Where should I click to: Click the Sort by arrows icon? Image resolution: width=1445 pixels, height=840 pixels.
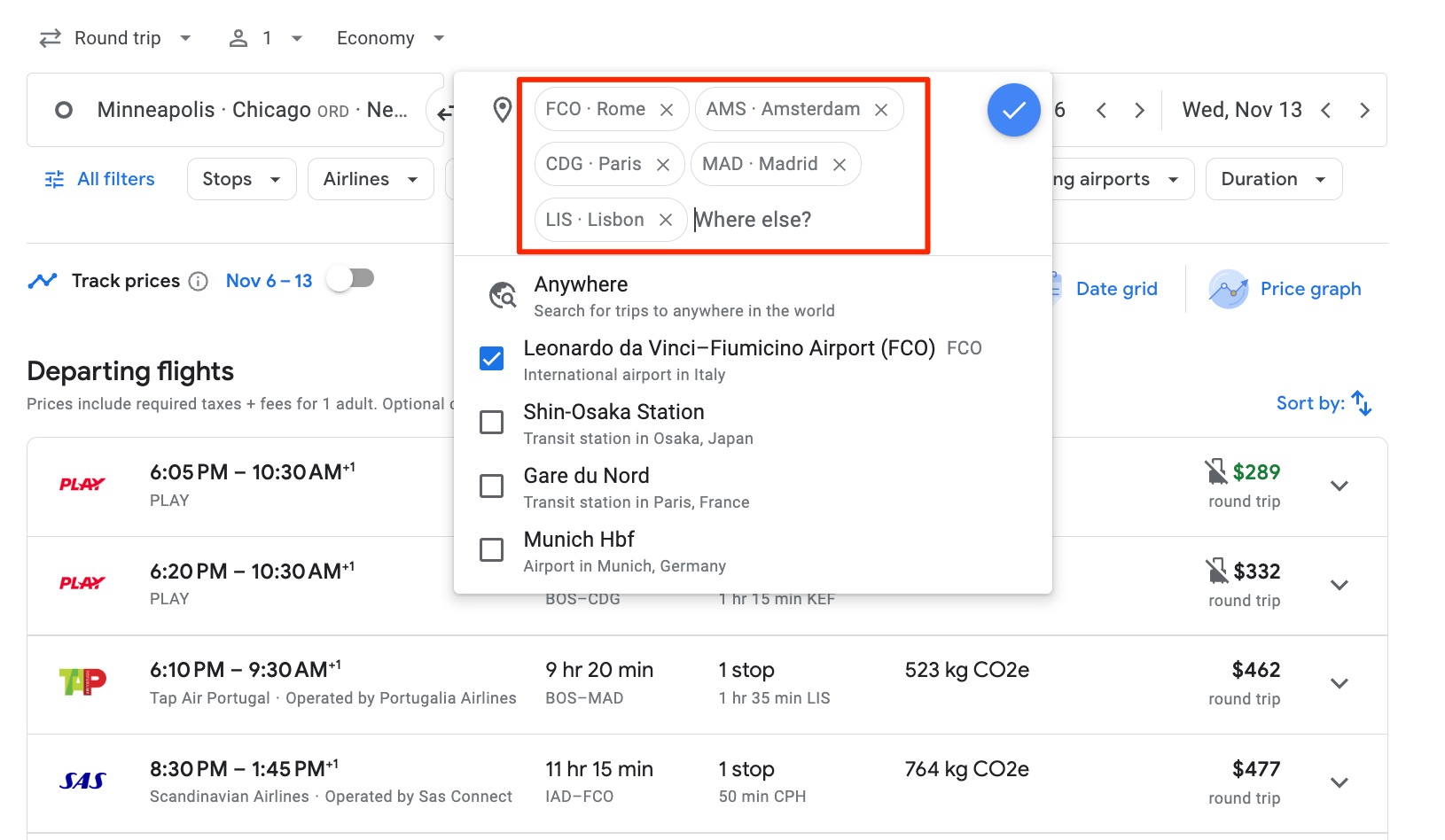1363,402
